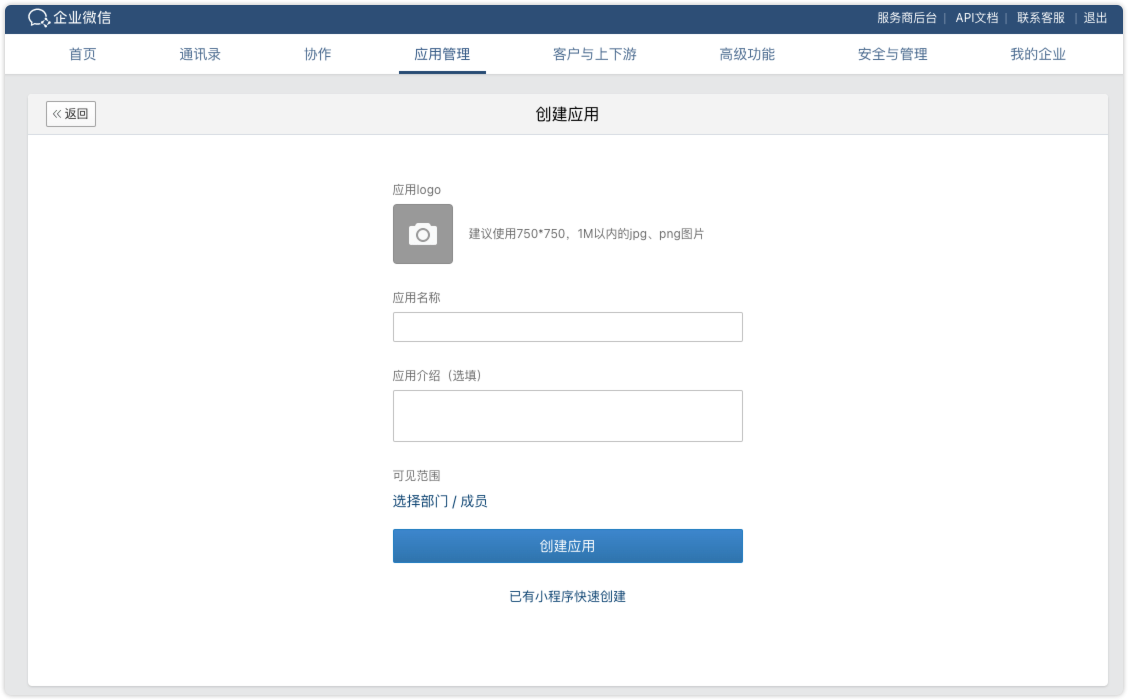
Task: Switch to the 通讯录 tab
Action: (x=200, y=54)
